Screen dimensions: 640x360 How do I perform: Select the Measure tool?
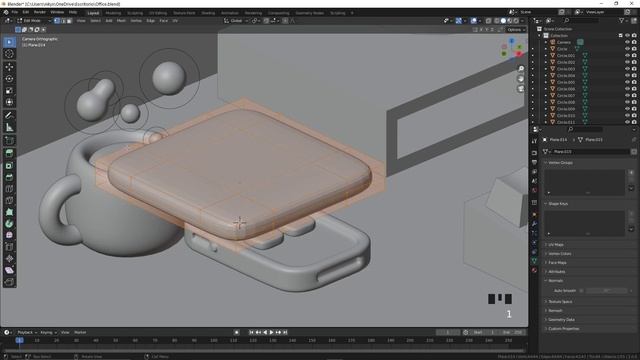(x=9, y=127)
